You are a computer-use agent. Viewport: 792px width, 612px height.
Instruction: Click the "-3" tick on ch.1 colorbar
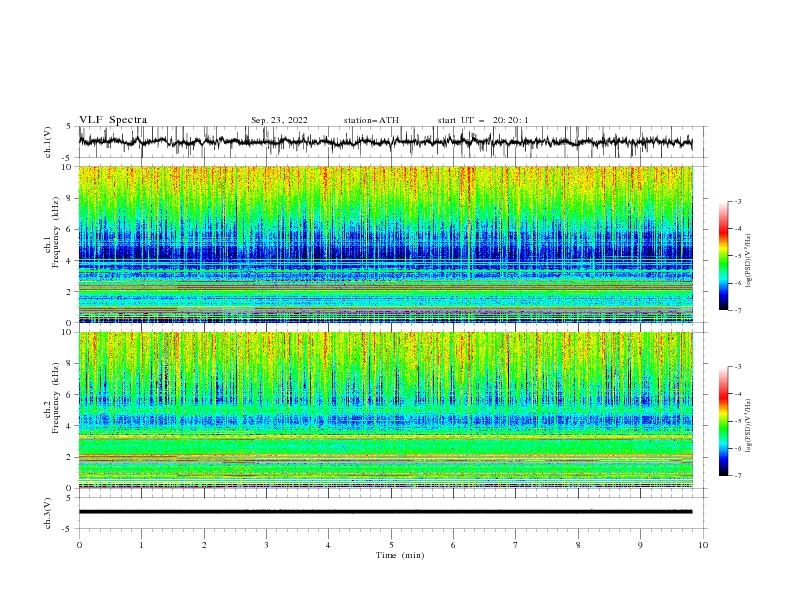tap(737, 201)
